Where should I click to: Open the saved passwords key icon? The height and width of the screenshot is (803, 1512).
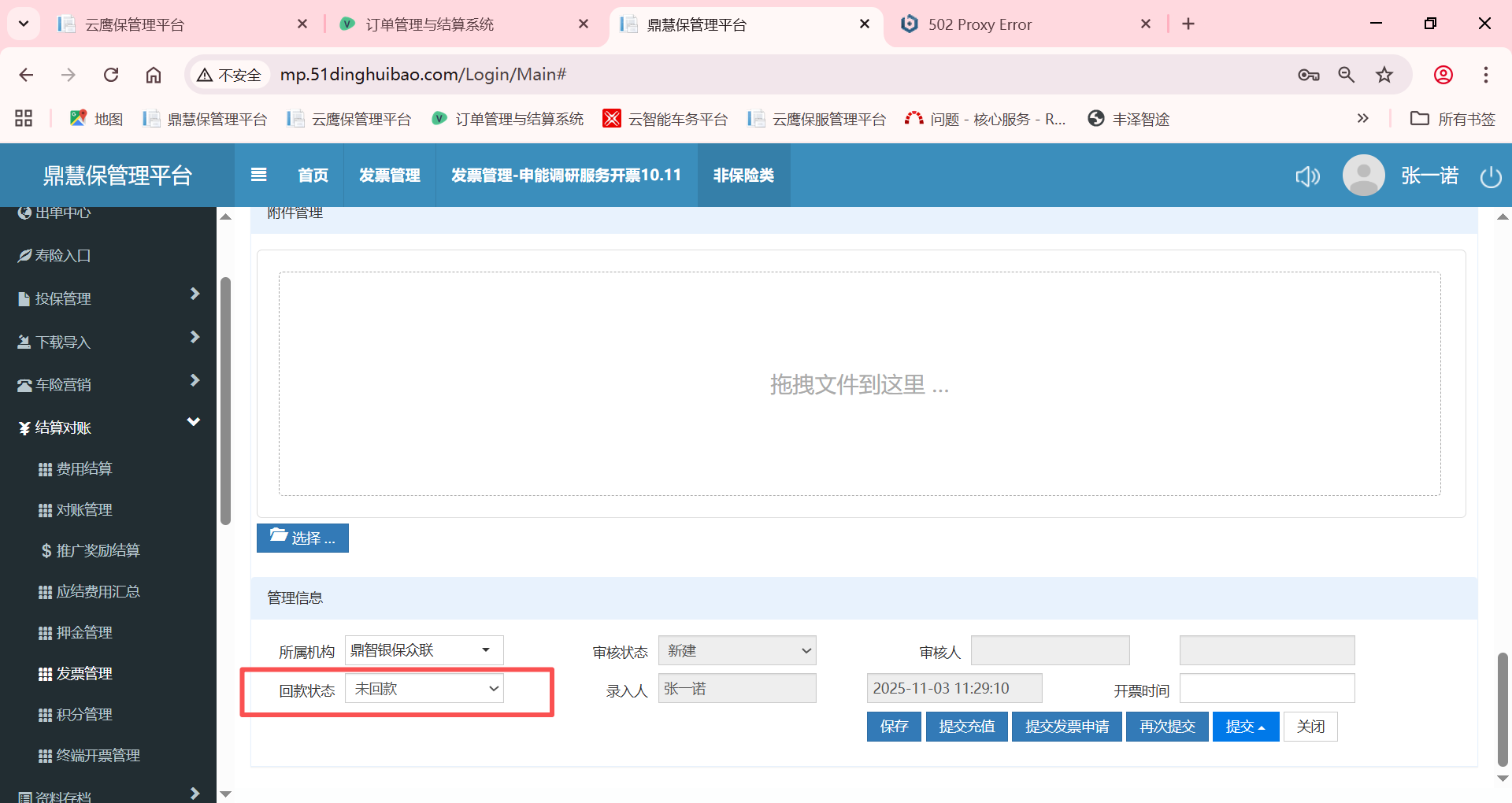[x=1309, y=75]
